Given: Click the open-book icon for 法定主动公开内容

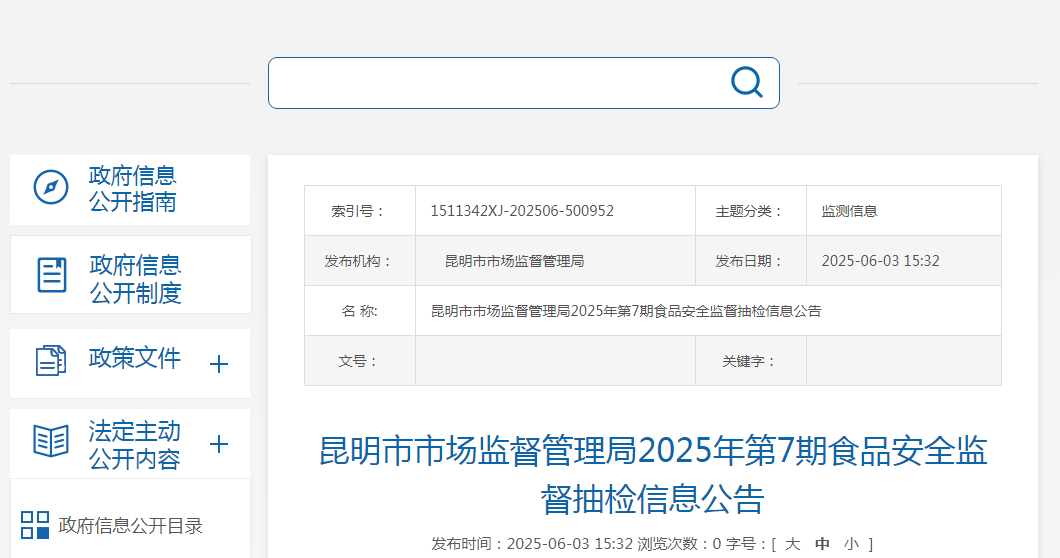Looking at the screenshot, I should coord(51,441).
